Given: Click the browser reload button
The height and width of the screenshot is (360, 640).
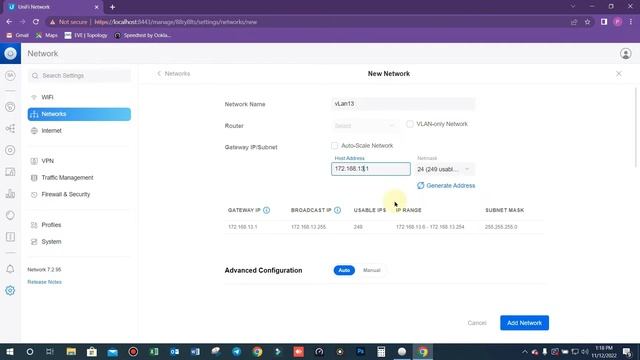Looking at the screenshot, I should tap(36, 22).
